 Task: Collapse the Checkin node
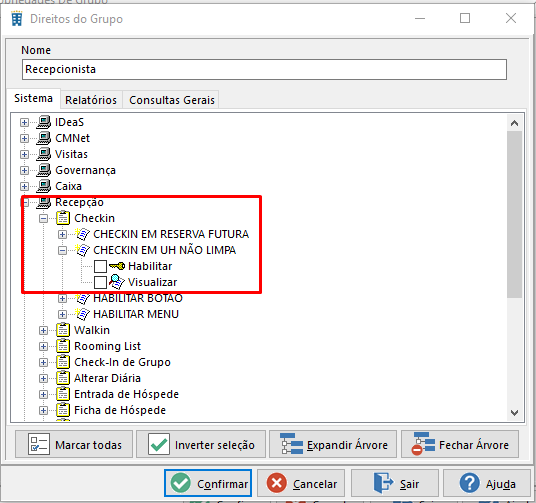[43, 219]
